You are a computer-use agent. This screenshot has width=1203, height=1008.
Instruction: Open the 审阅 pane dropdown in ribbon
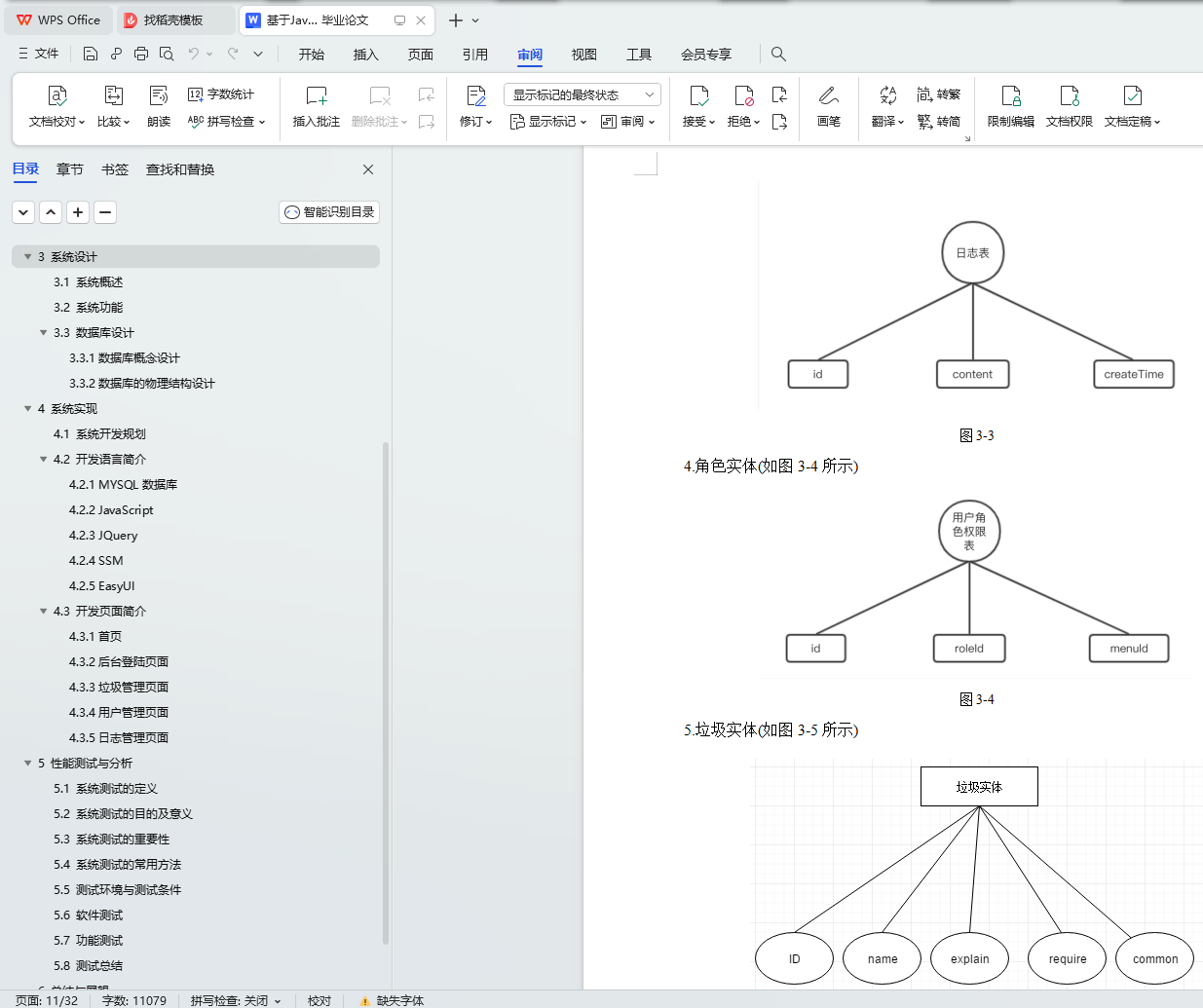[628, 122]
